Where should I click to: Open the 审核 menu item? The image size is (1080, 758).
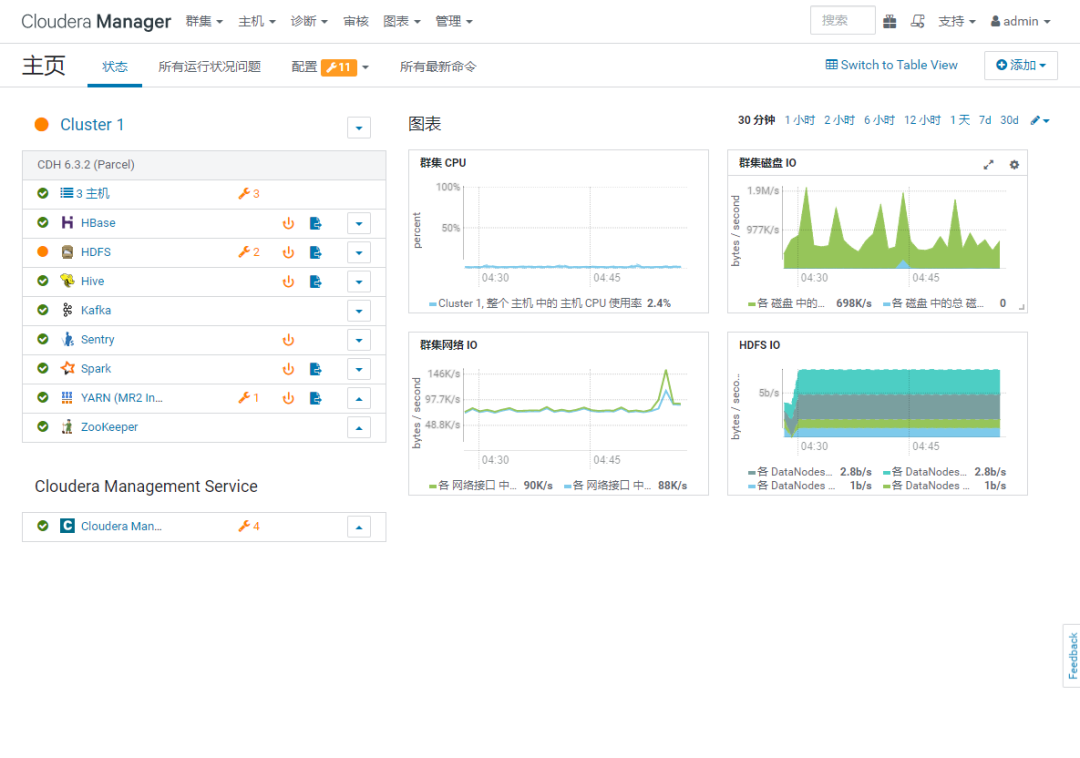356,21
